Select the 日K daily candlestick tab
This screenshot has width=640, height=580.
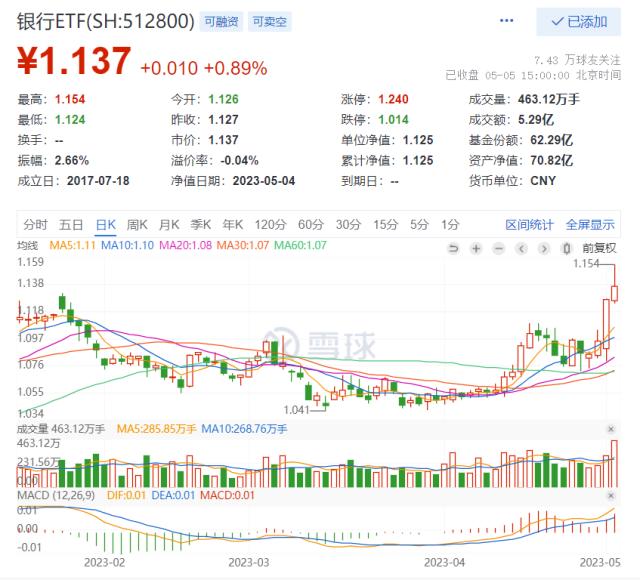[x=106, y=224]
